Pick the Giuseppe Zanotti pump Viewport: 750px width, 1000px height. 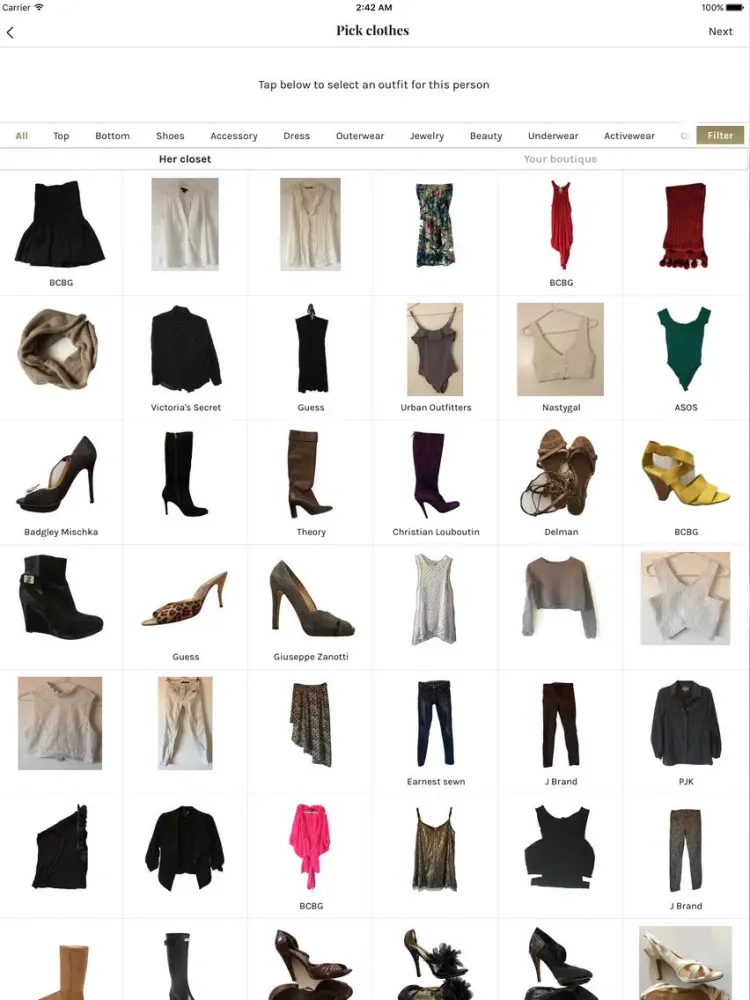(312, 598)
